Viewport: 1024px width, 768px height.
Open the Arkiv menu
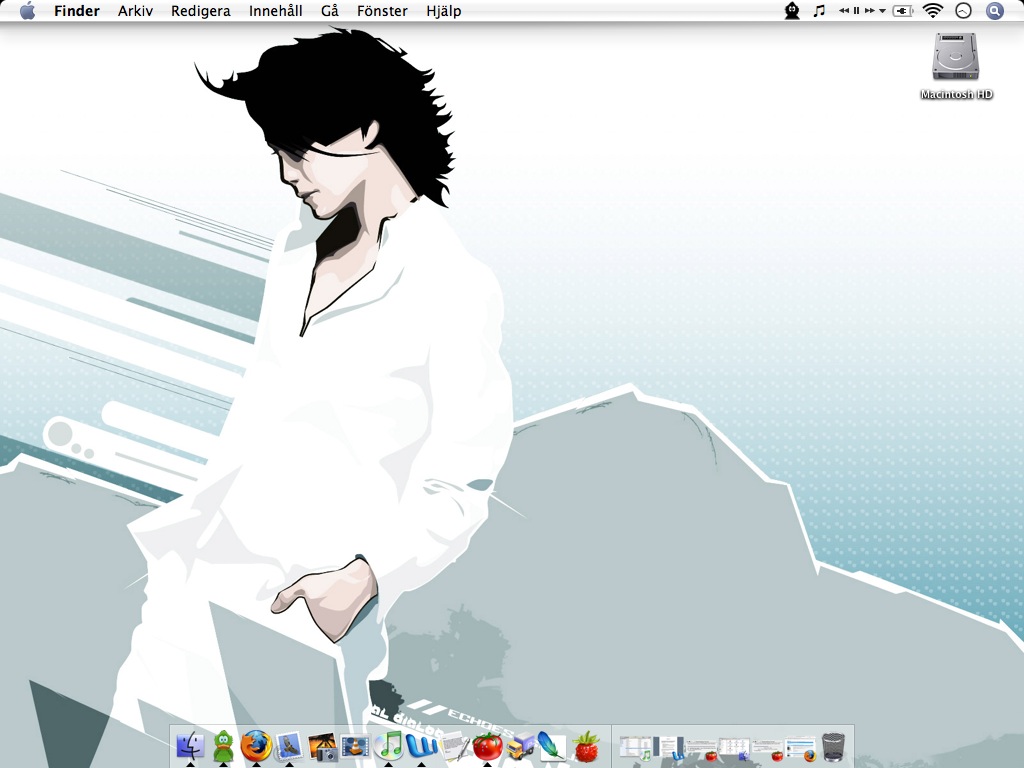coord(135,11)
